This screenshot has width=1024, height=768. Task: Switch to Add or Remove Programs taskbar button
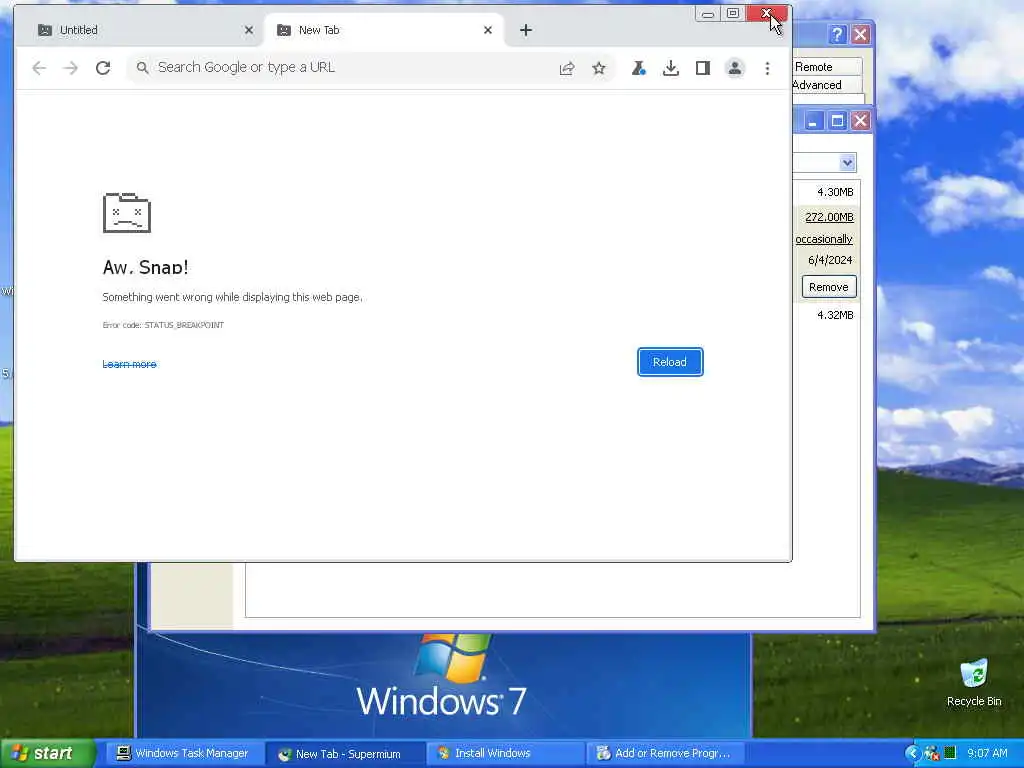(x=665, y=754)
